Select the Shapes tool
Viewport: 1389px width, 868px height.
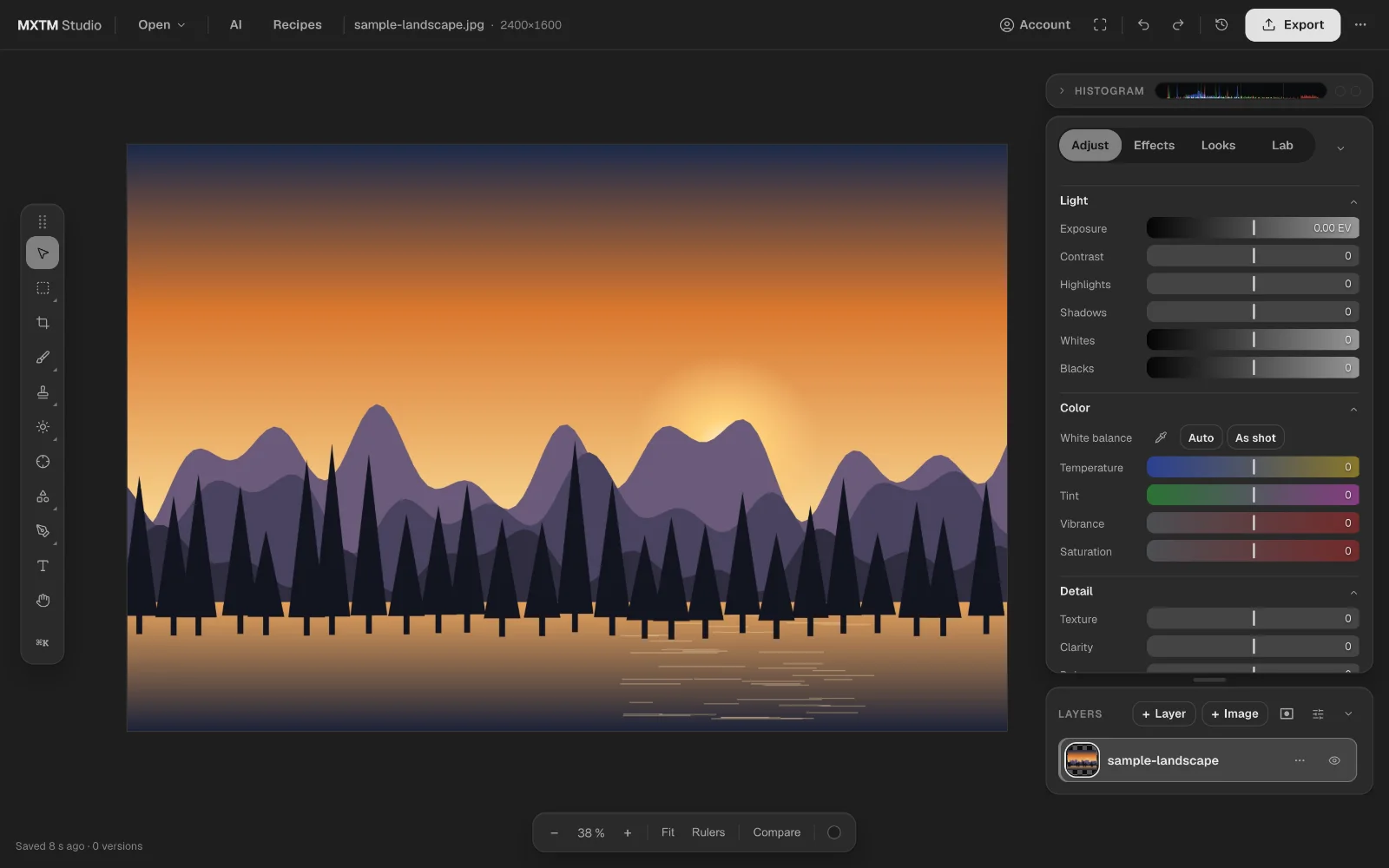tap(43, 496)
